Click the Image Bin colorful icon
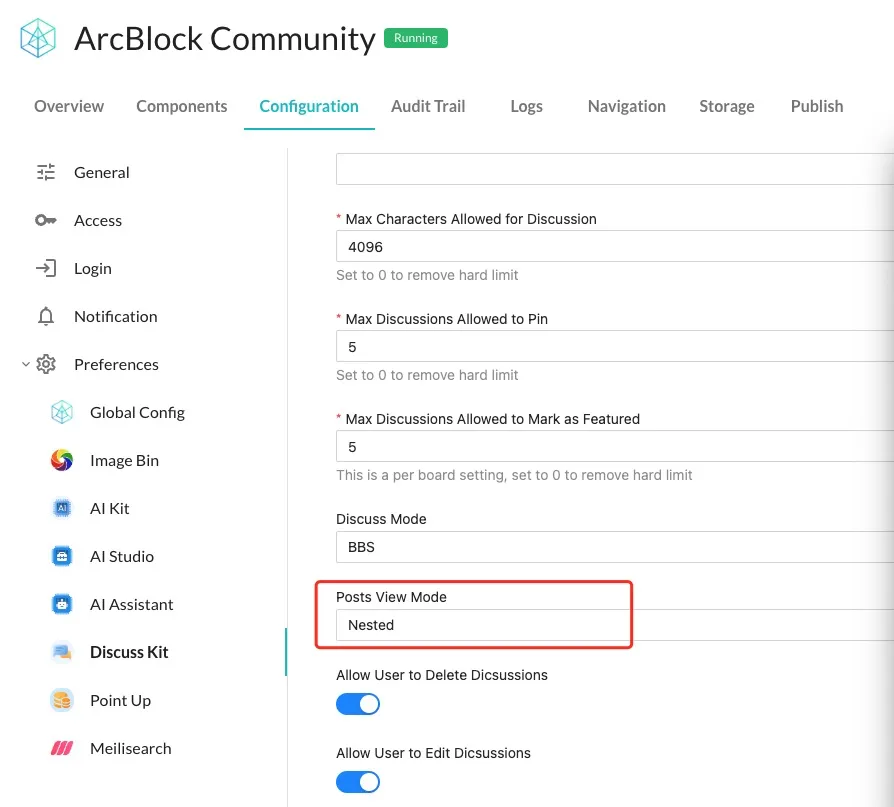The height and width of the screenshot is (807, 894). tap(62, 460)
